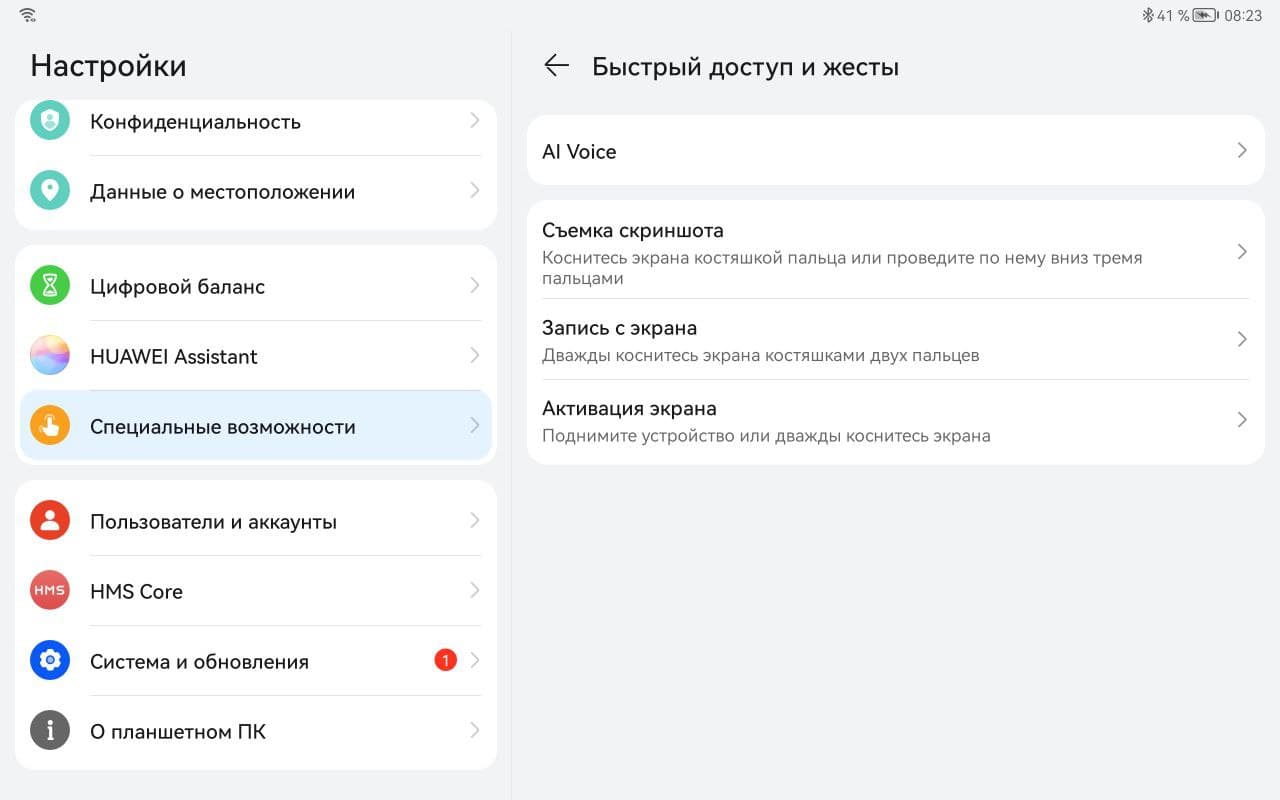
Task: Open the chevron next to Запись с экрана
Action: click(x=1242, y=340)
